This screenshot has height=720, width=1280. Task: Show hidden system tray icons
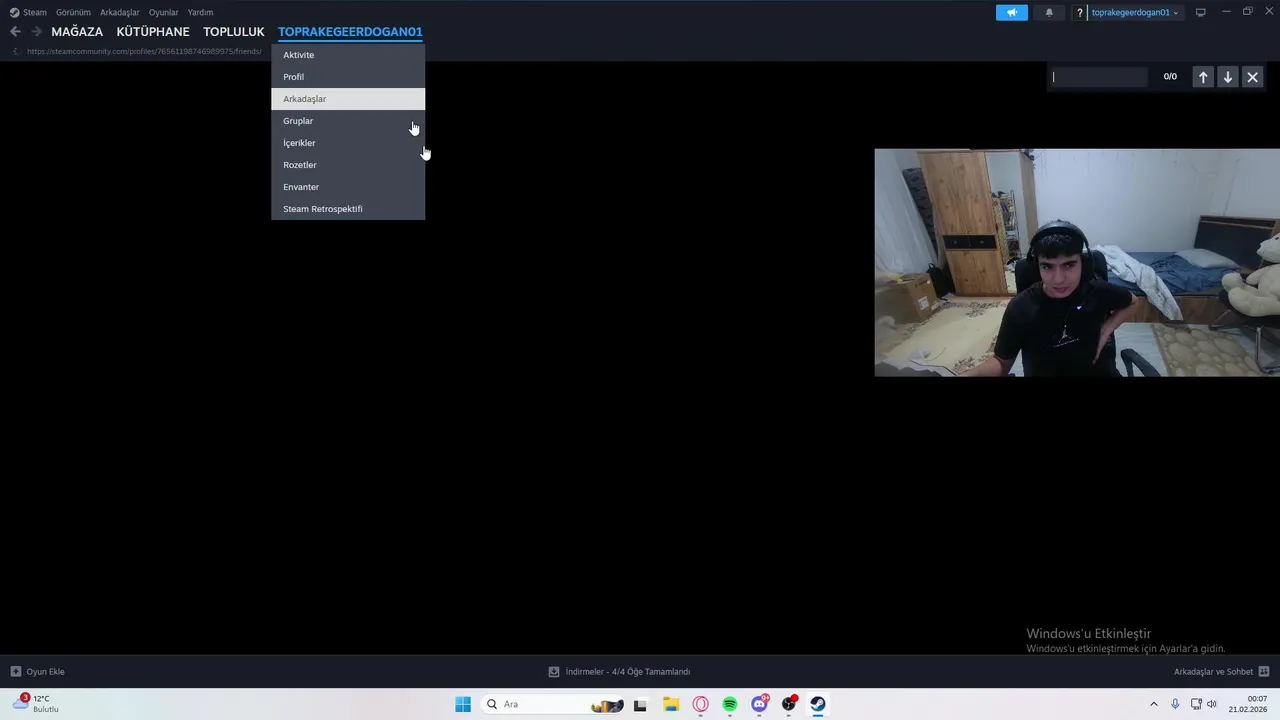pos(1154,704)
